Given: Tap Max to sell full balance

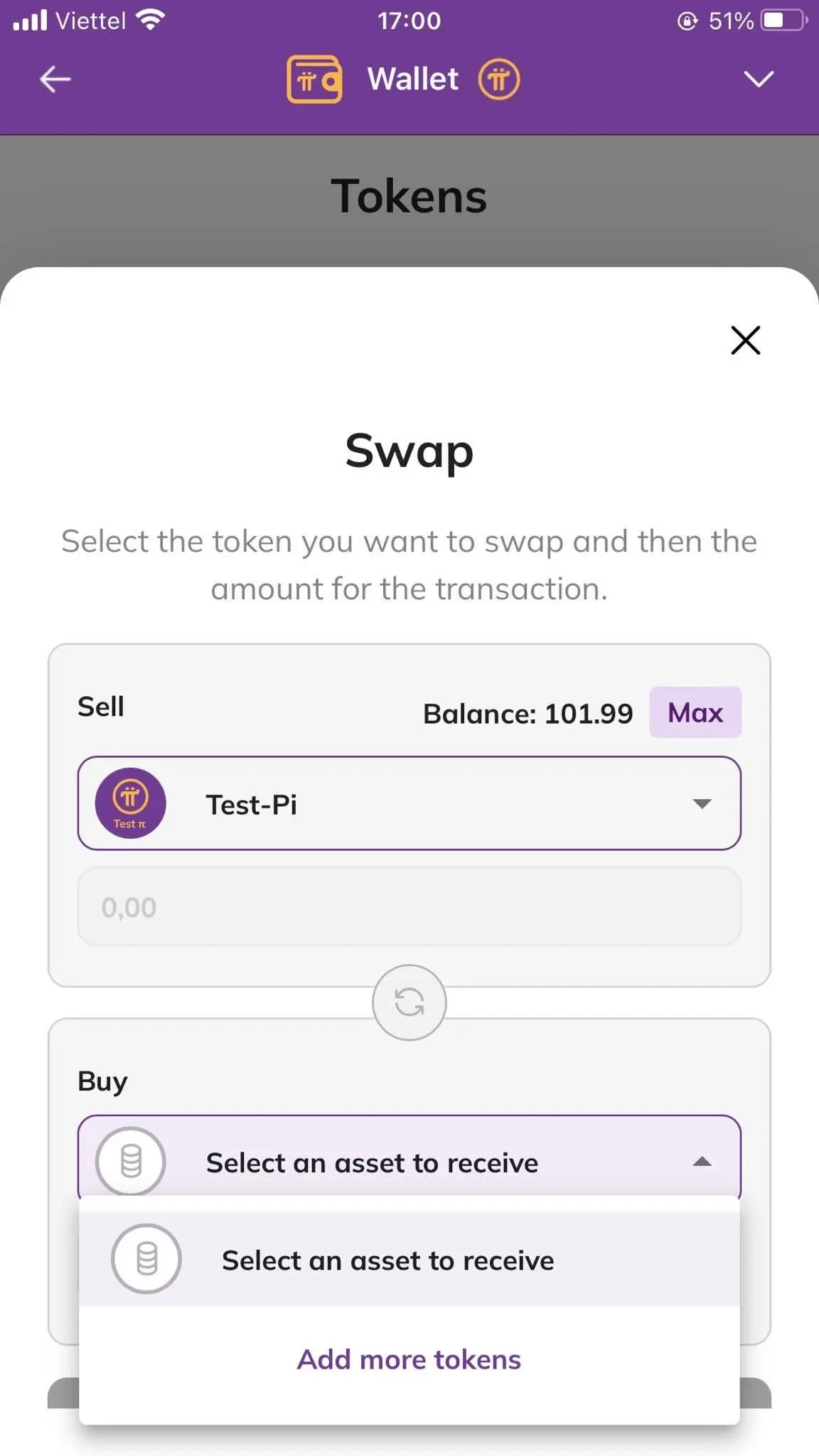Looking at the screenshot, I should [x=695, y=712].
